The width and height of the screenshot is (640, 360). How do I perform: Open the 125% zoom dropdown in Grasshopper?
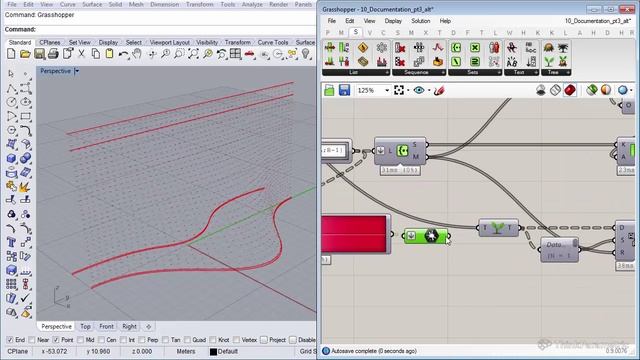pos(387,90)
